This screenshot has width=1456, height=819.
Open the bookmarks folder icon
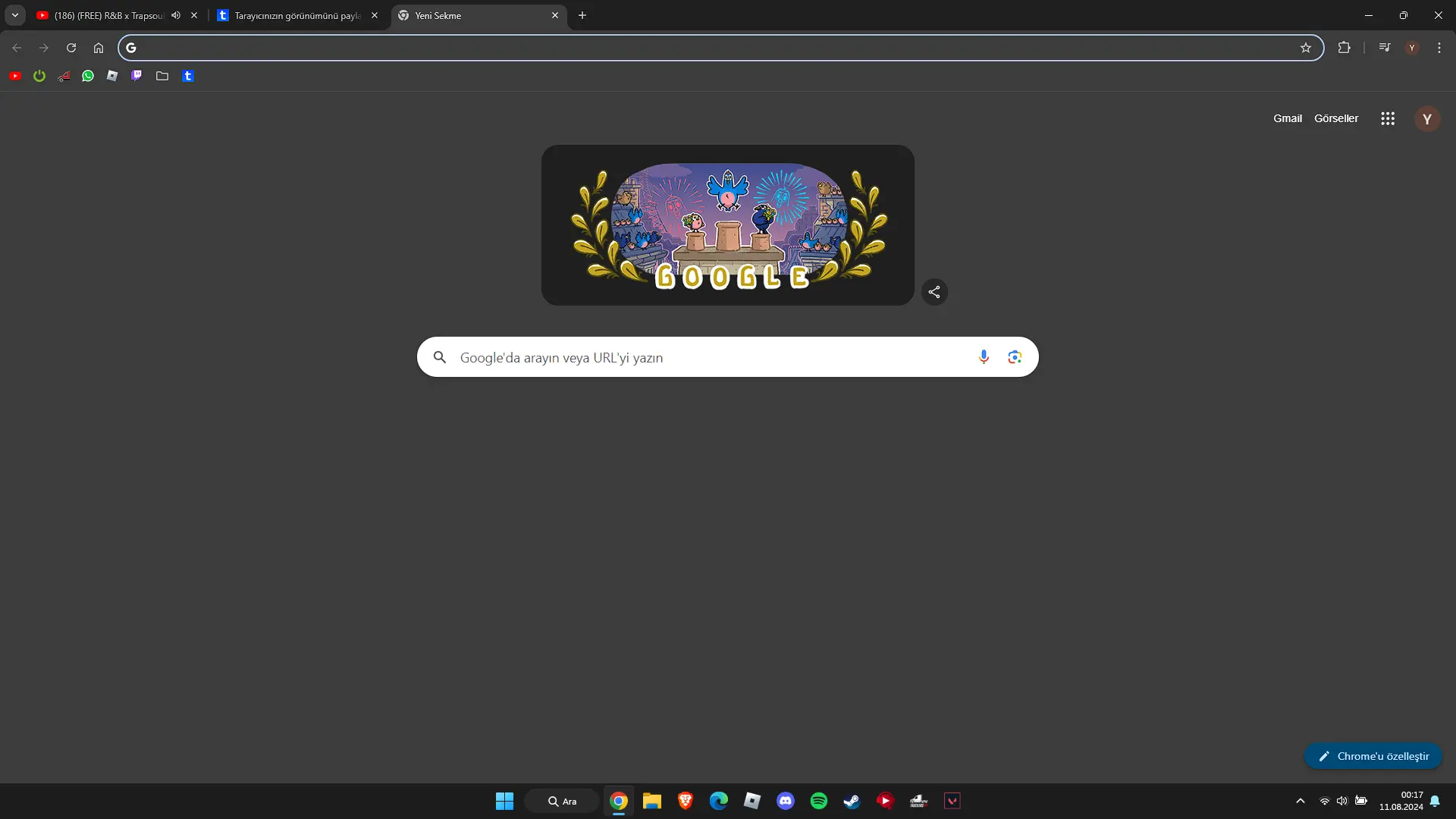click(162, 76)
